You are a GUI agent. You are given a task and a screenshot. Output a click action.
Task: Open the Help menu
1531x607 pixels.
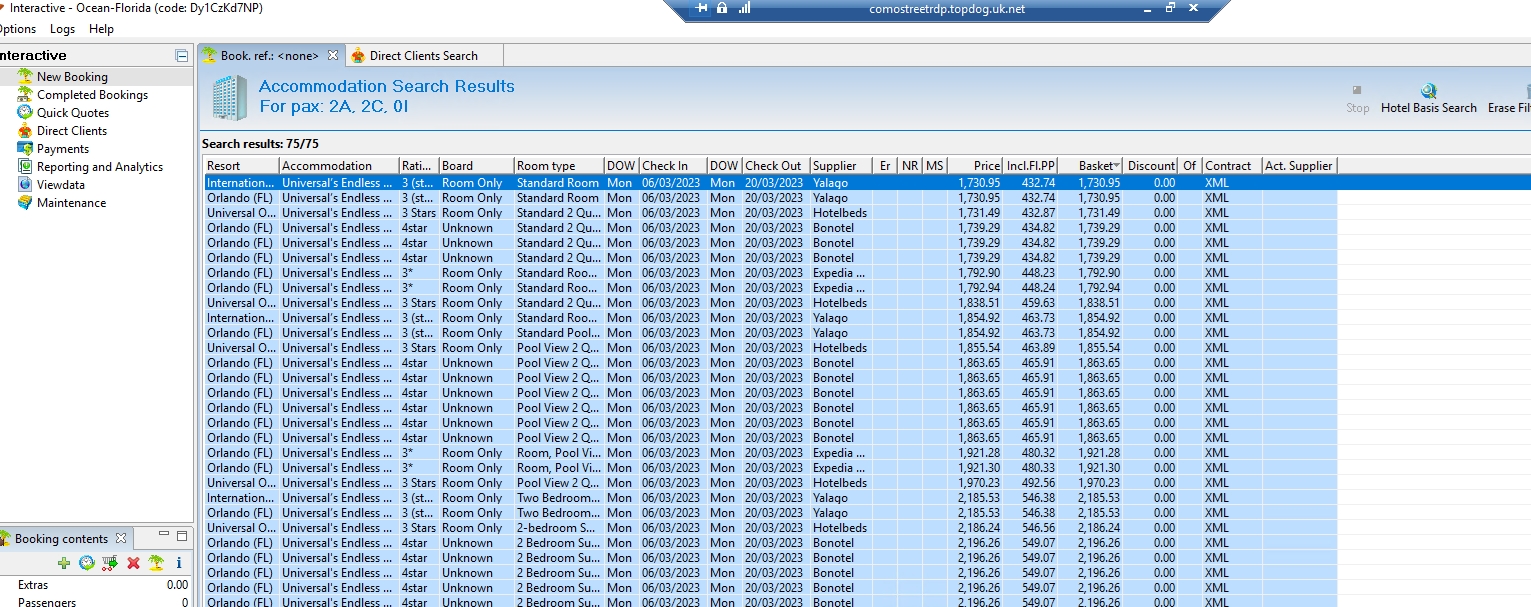(101, 29)
